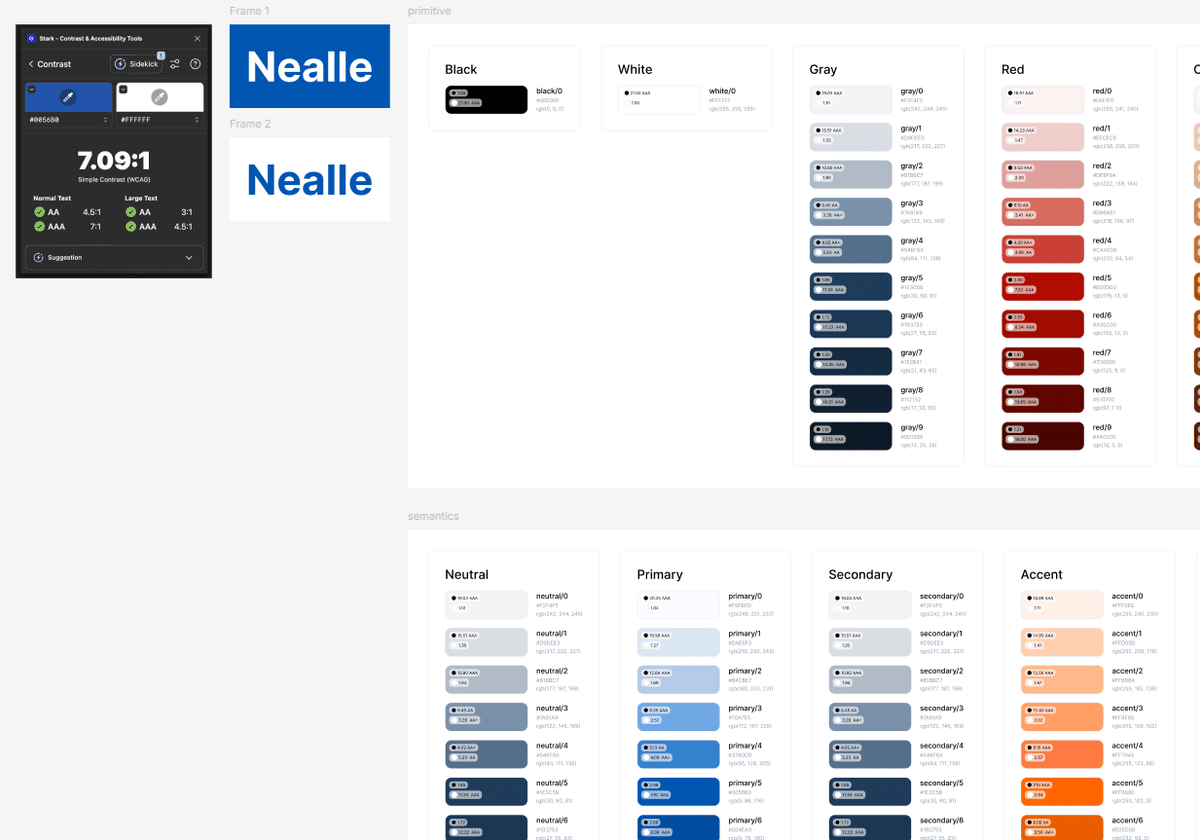Click the white/0 color swatch
Viewport: 1200px width, 840px height.
[659, 100]
